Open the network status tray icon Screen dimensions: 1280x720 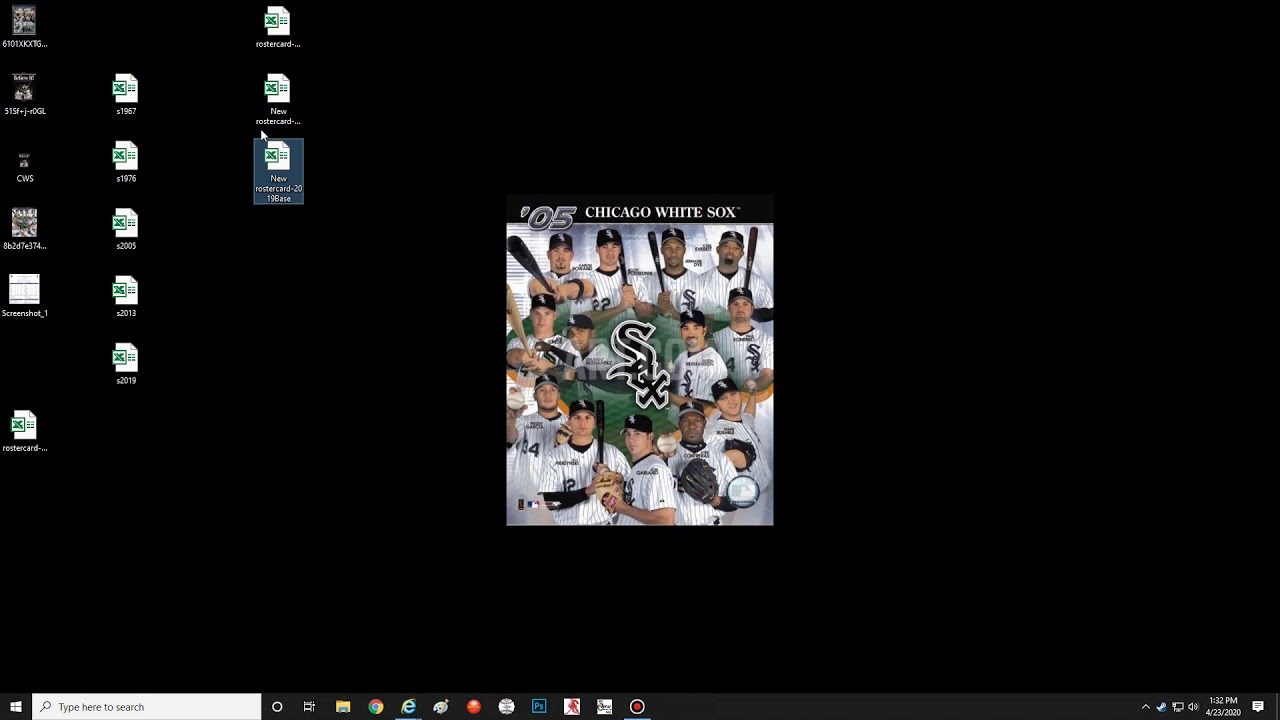pos(1177,707)
